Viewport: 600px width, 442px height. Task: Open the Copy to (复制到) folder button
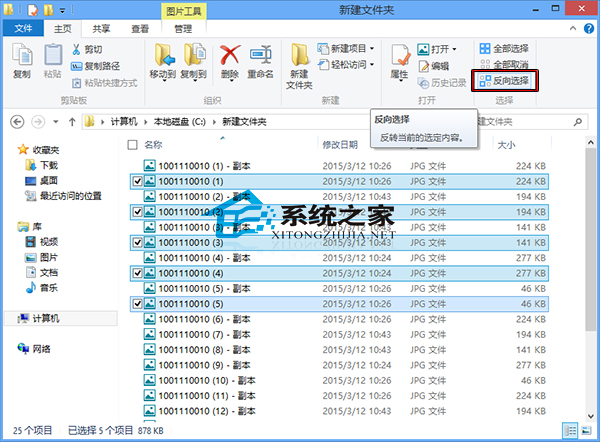194,61
